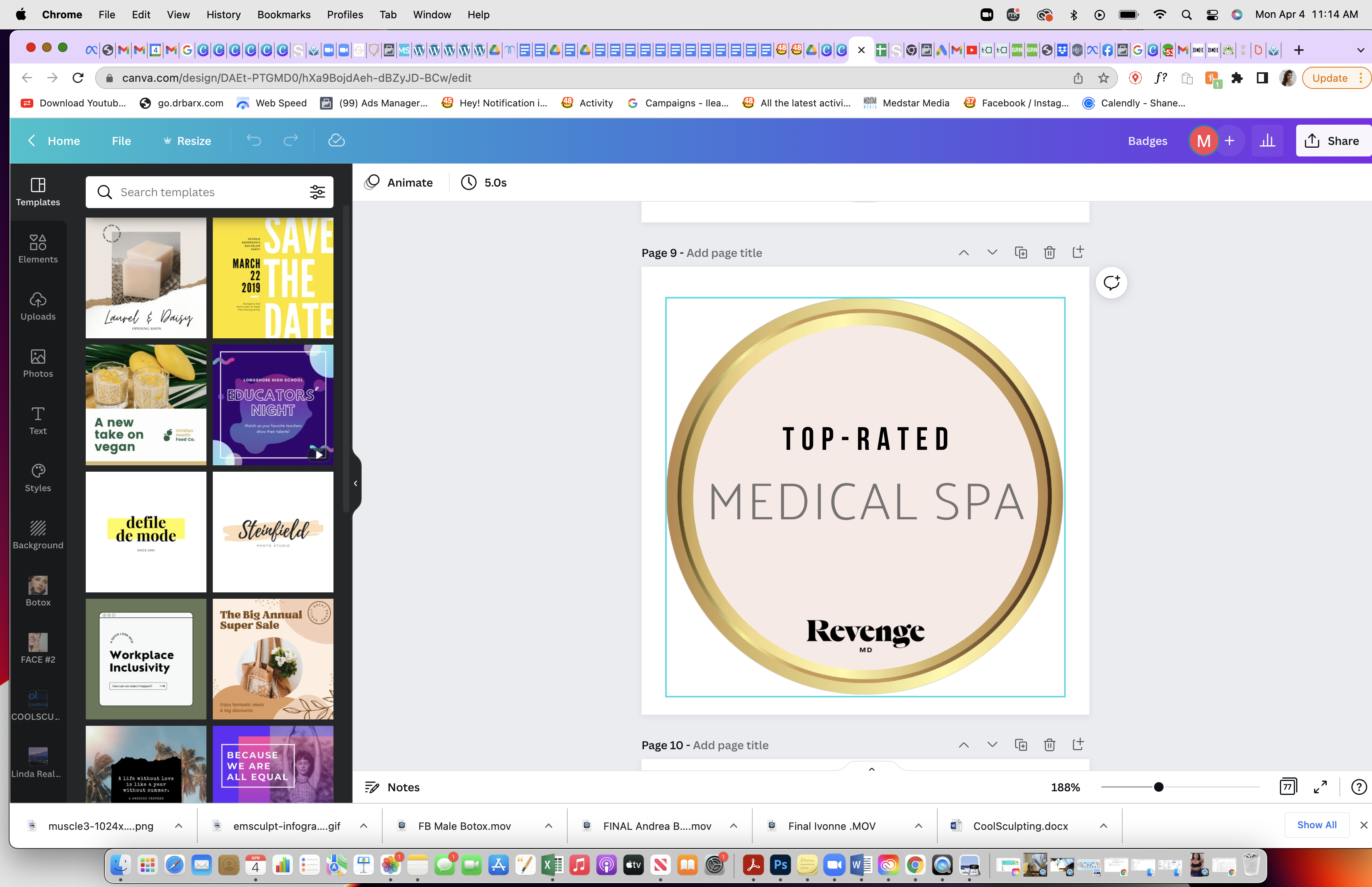Collapse the templates side panel
The height and width of the screenshot is (887, 1372).
coord(356,483)
